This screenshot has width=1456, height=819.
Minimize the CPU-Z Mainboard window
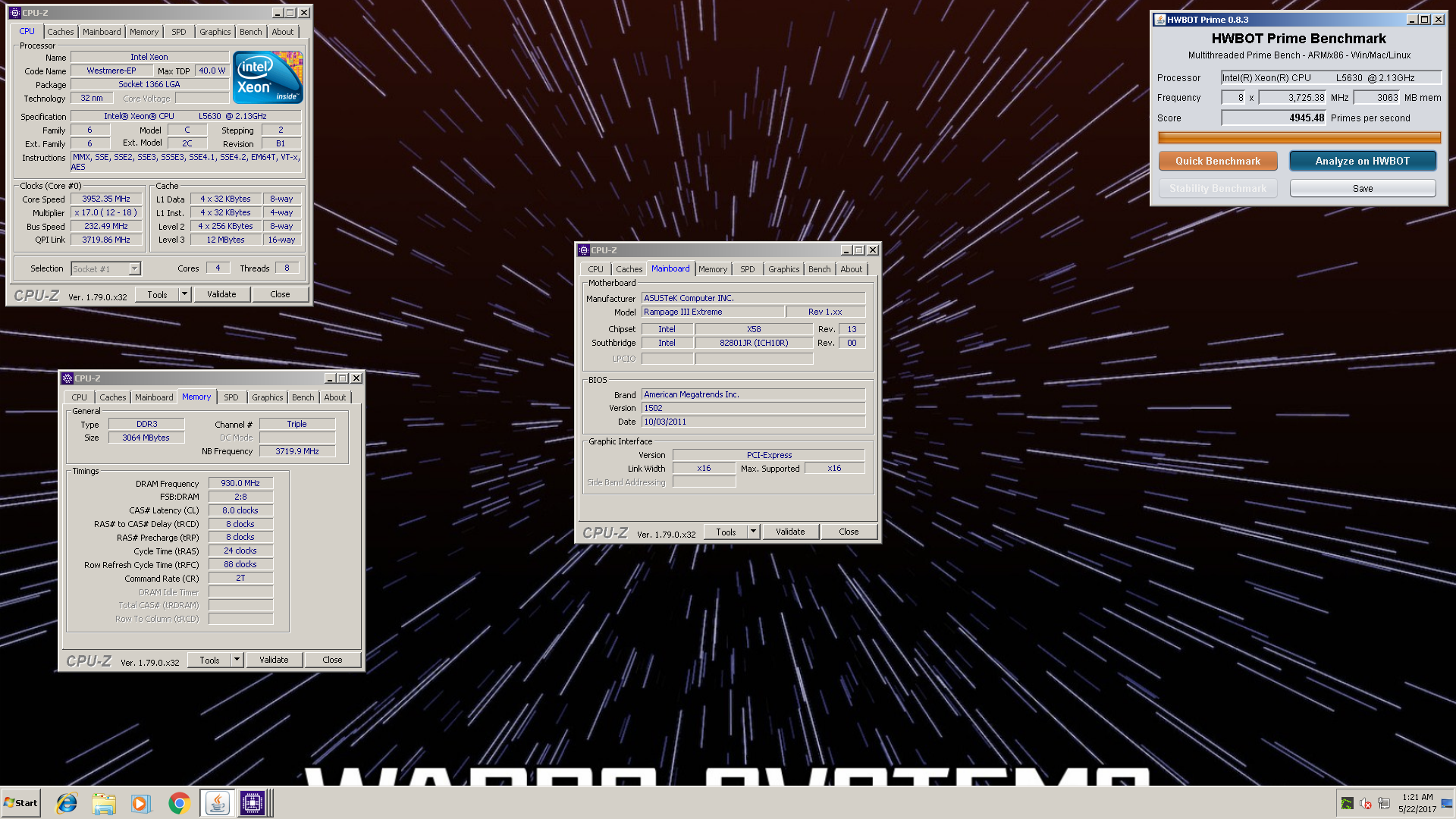[x=846, y=250]
